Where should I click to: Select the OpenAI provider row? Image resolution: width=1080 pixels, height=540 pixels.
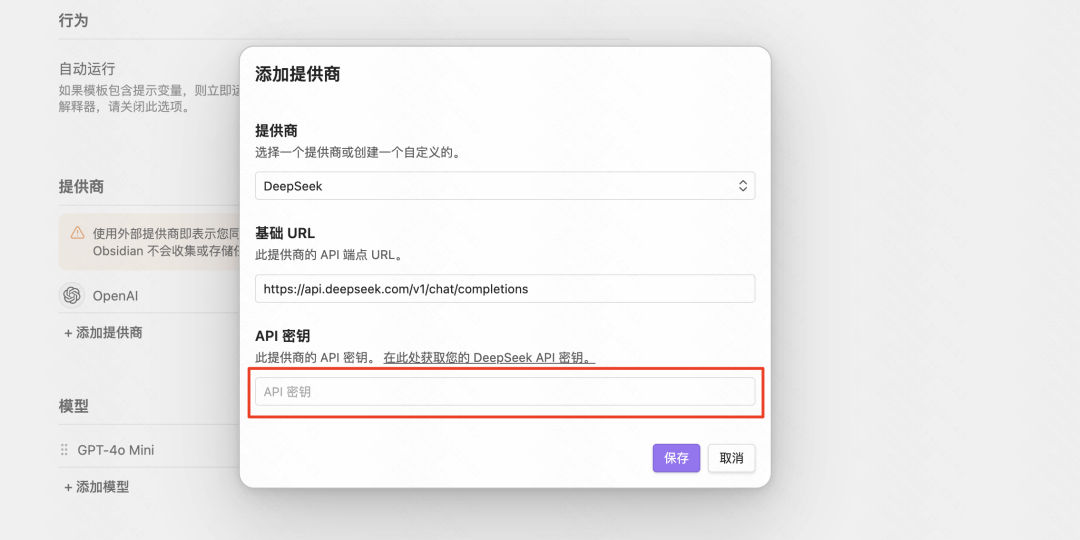click(x=149, y=296)
